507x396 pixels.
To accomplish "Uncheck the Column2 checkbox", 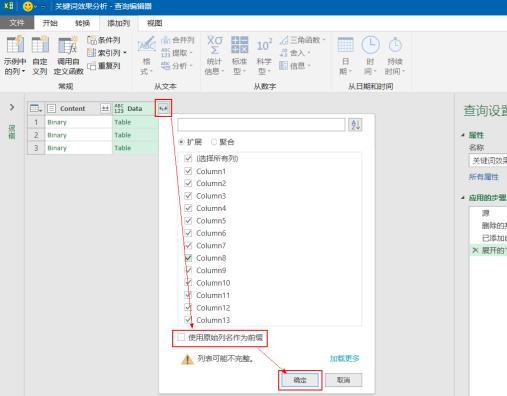I will (x=188, y=183).
